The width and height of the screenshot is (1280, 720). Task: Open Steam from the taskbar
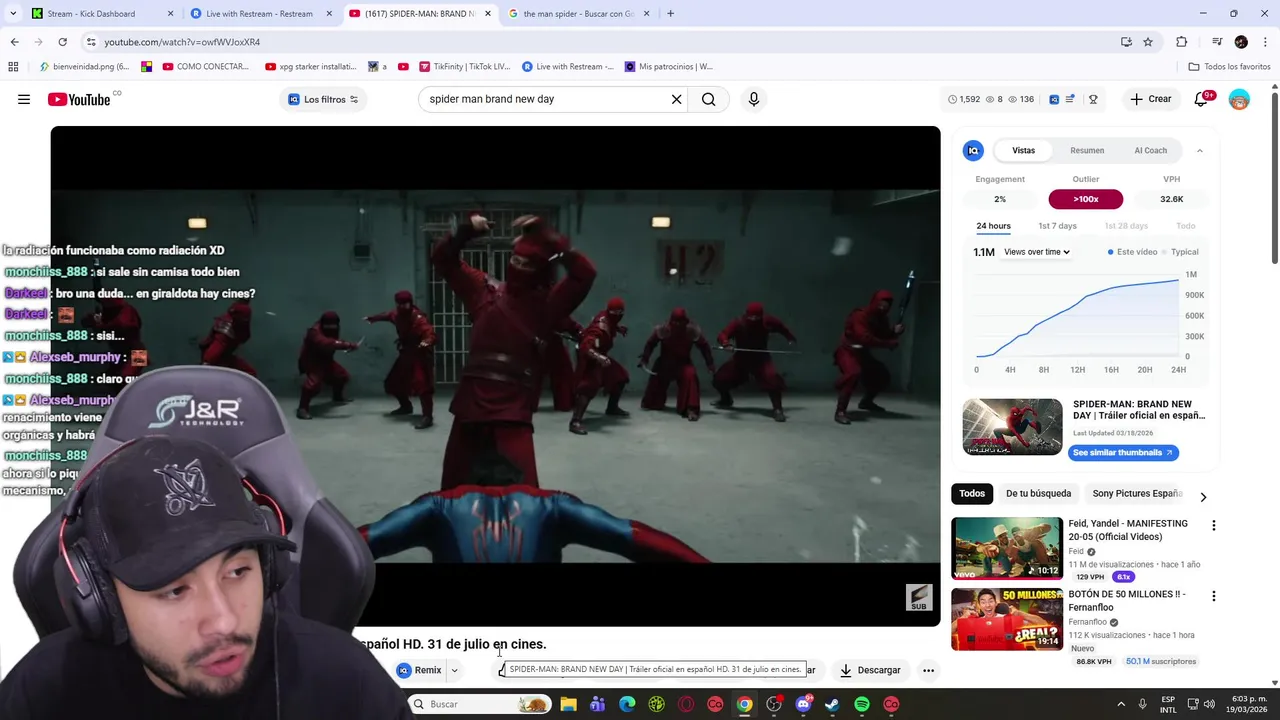[x=832, y=704]
